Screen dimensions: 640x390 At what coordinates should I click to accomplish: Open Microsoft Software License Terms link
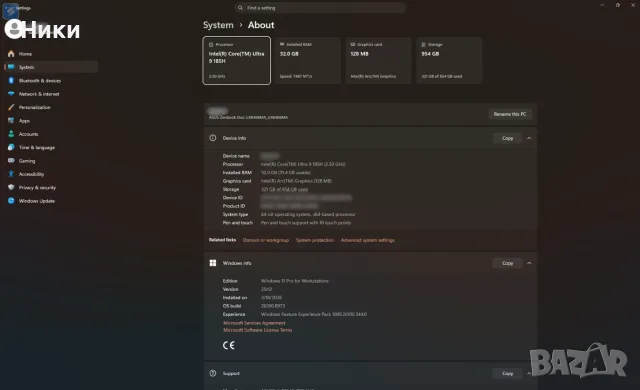pos(258,330)
